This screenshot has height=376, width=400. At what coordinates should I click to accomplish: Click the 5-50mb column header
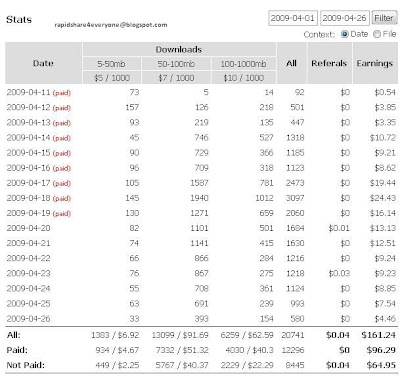pos(112,64)
